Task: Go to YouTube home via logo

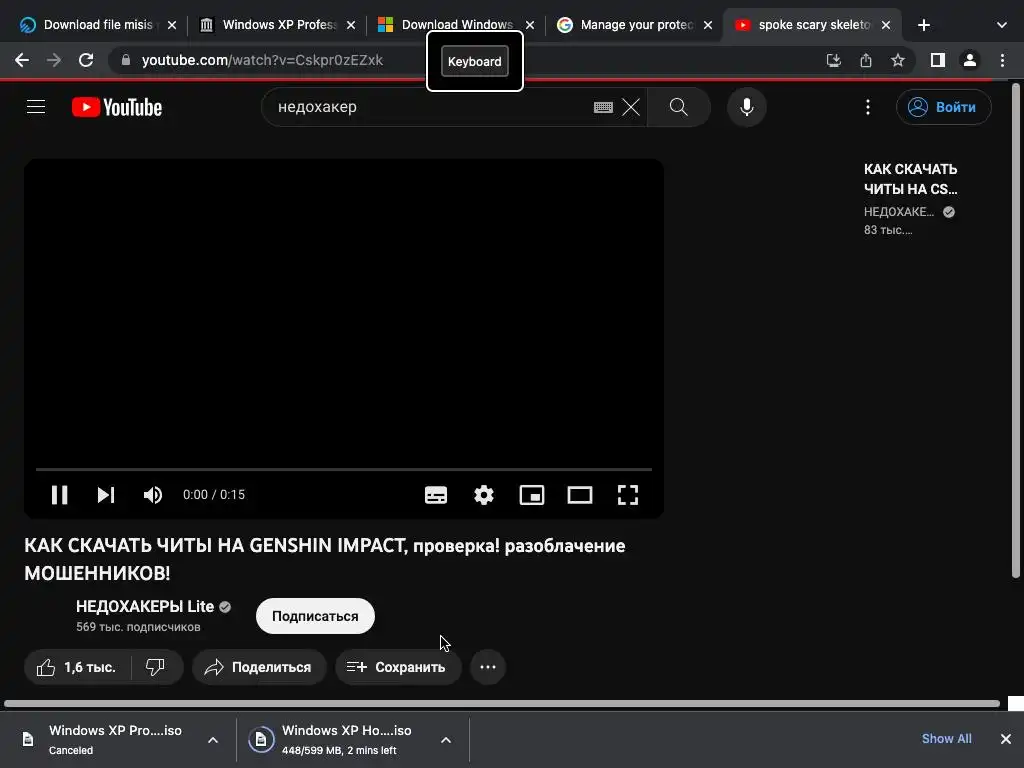Action: pyautogui.click(x=117, y=107)
